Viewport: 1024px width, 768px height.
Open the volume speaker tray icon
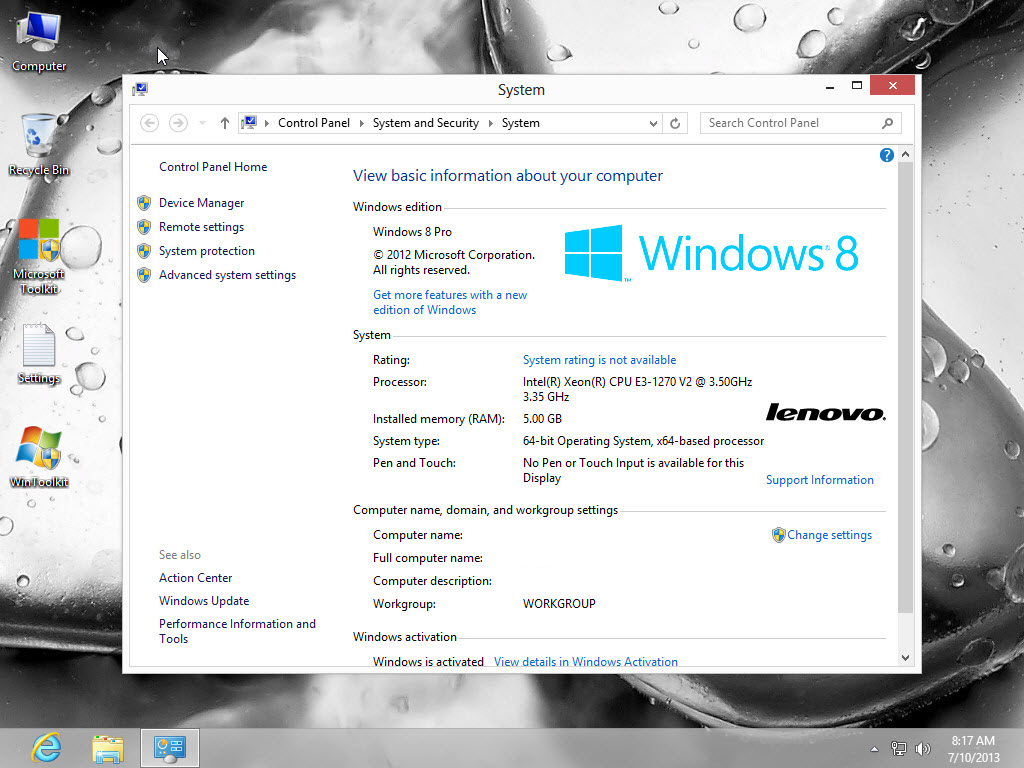[922, 749]
